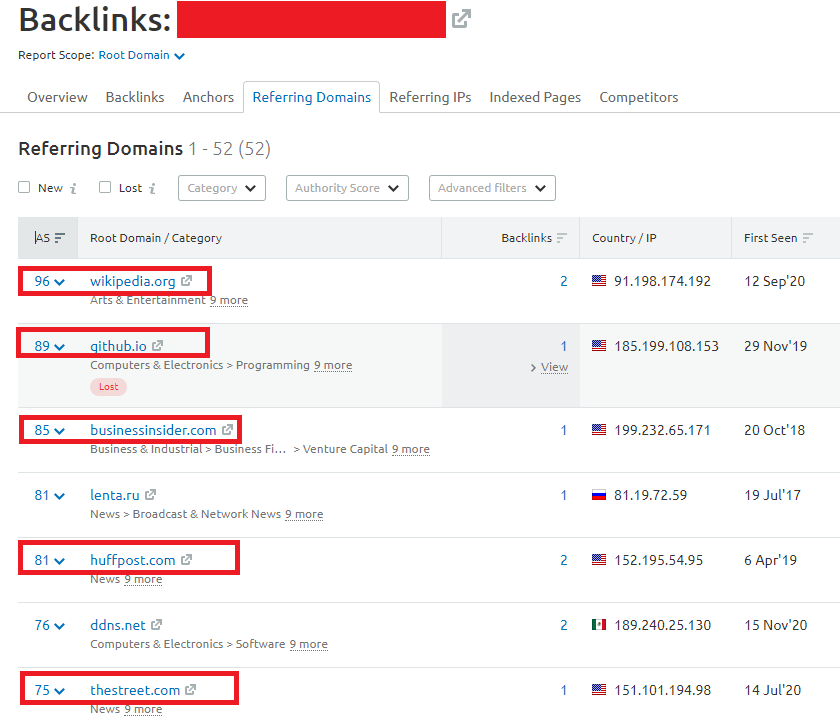Switch to the Overview tab
The height and width of the screenshot is (716, 840).
click(57, 97)
